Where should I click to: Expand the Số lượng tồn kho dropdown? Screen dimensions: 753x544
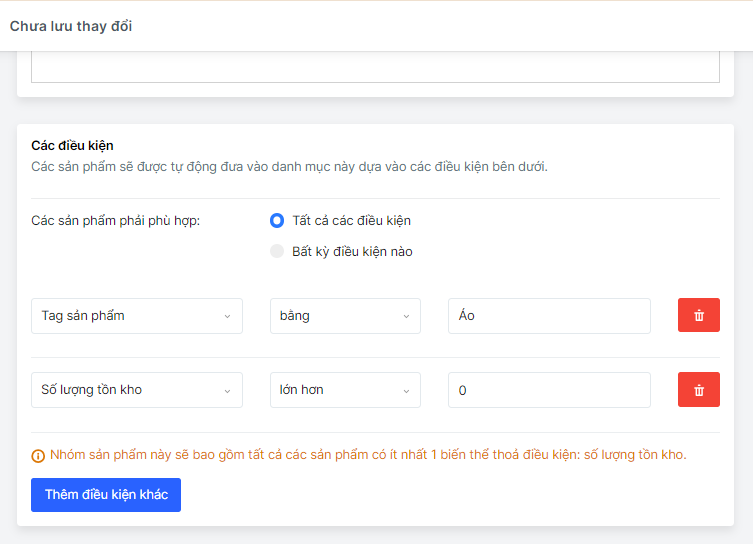[x=136, y=389]
